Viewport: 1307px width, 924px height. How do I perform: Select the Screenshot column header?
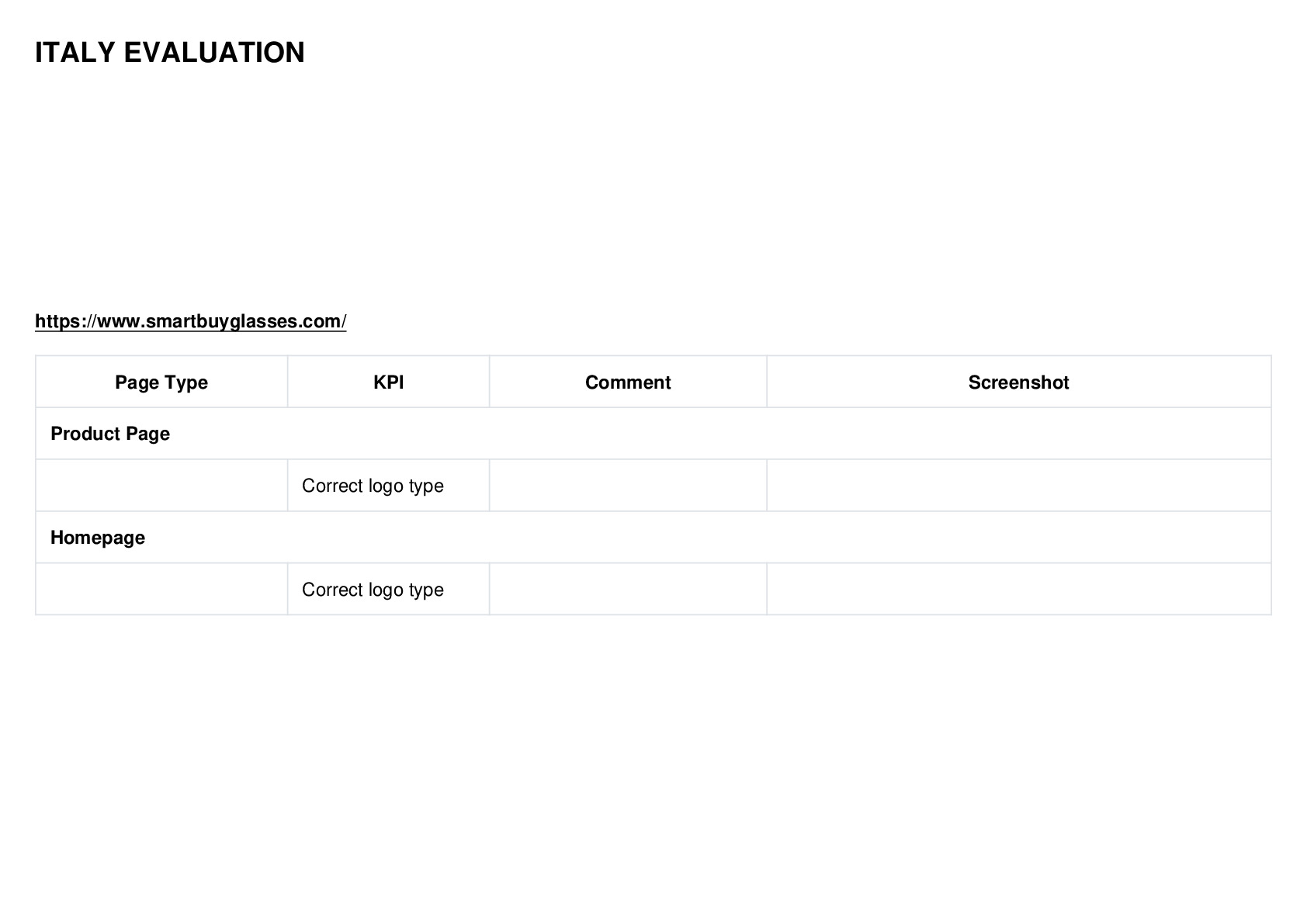tap(1018, 382)
